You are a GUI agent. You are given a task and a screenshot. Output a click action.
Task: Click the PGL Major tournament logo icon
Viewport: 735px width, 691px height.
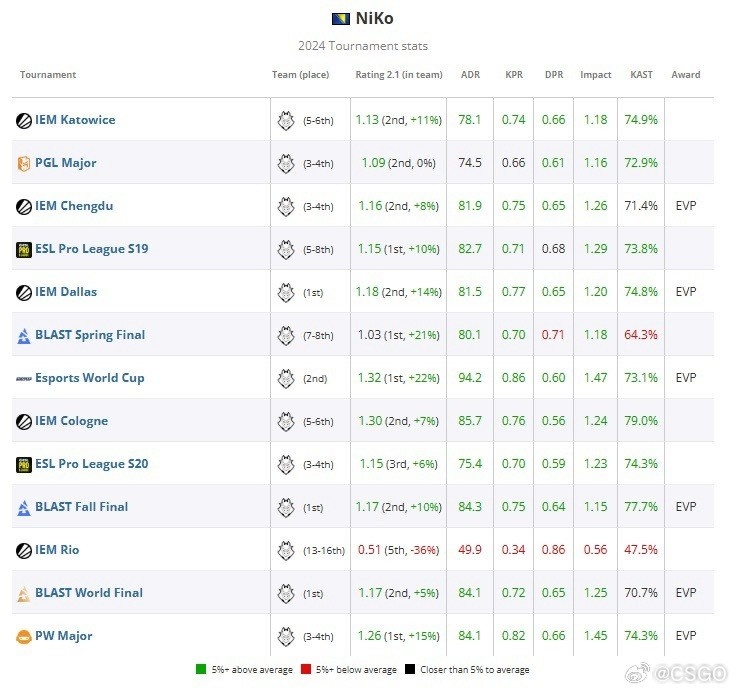[x=23, y=163]
